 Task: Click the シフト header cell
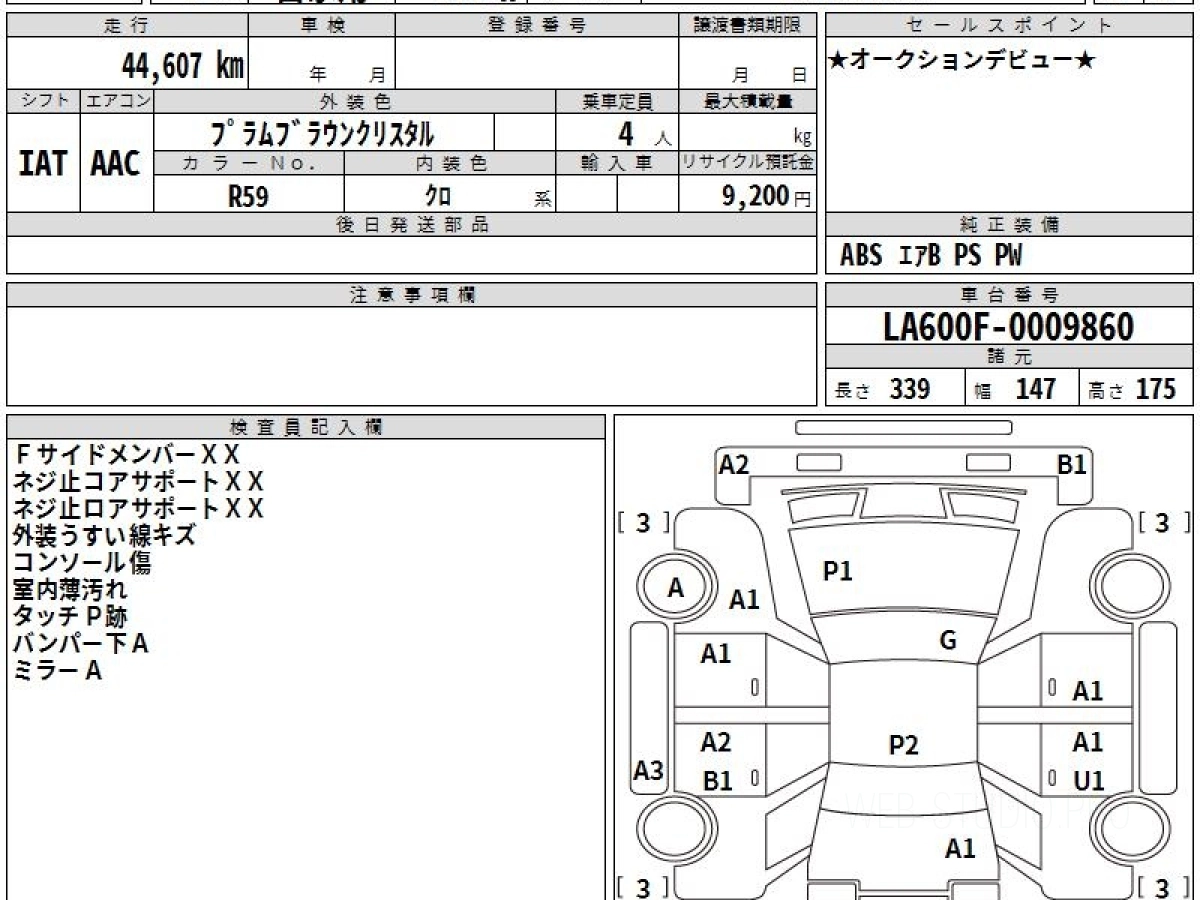44,101
